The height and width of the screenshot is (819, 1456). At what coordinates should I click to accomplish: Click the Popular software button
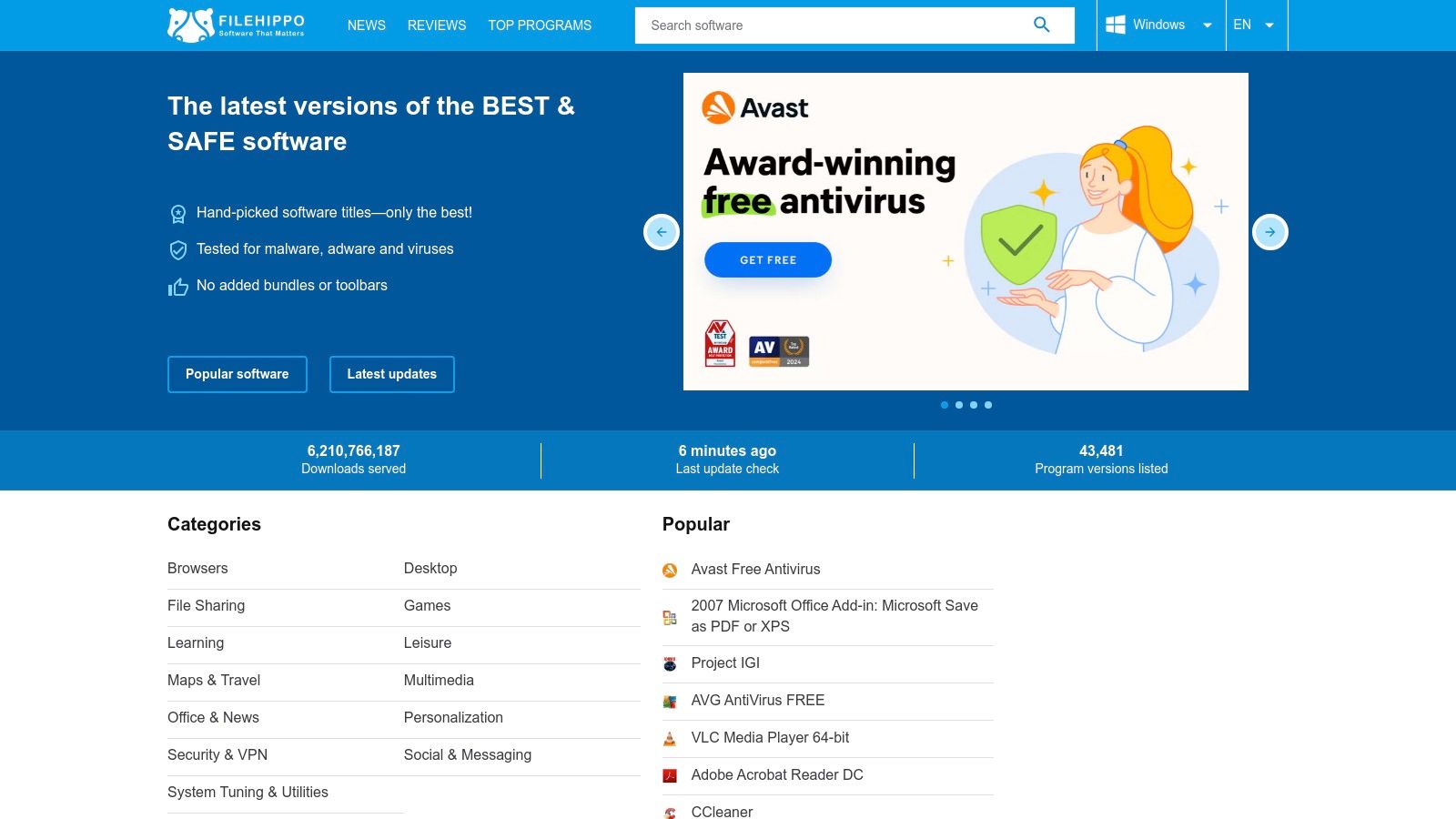point(238,374)
